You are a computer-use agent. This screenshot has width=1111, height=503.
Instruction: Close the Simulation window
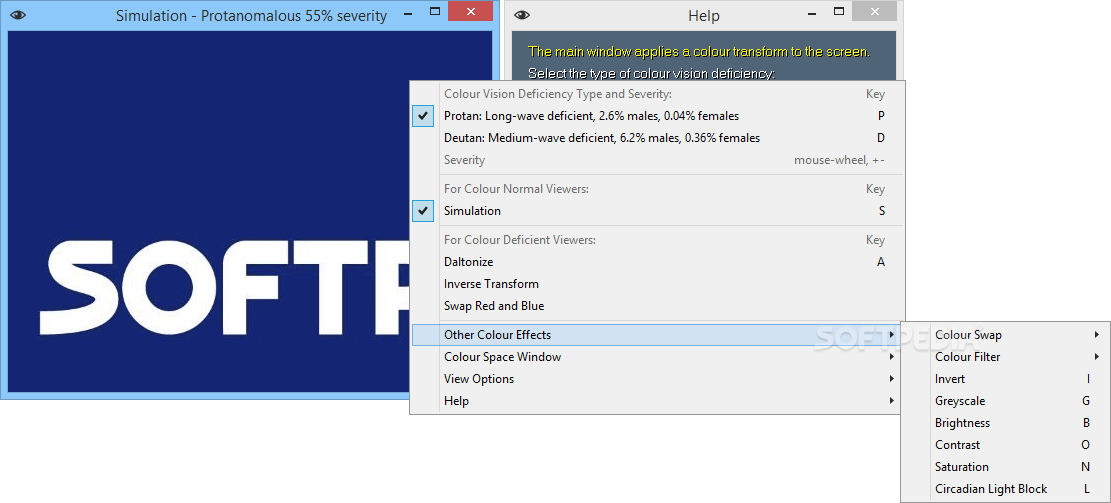pyautogui.click(x=469, y=12)
